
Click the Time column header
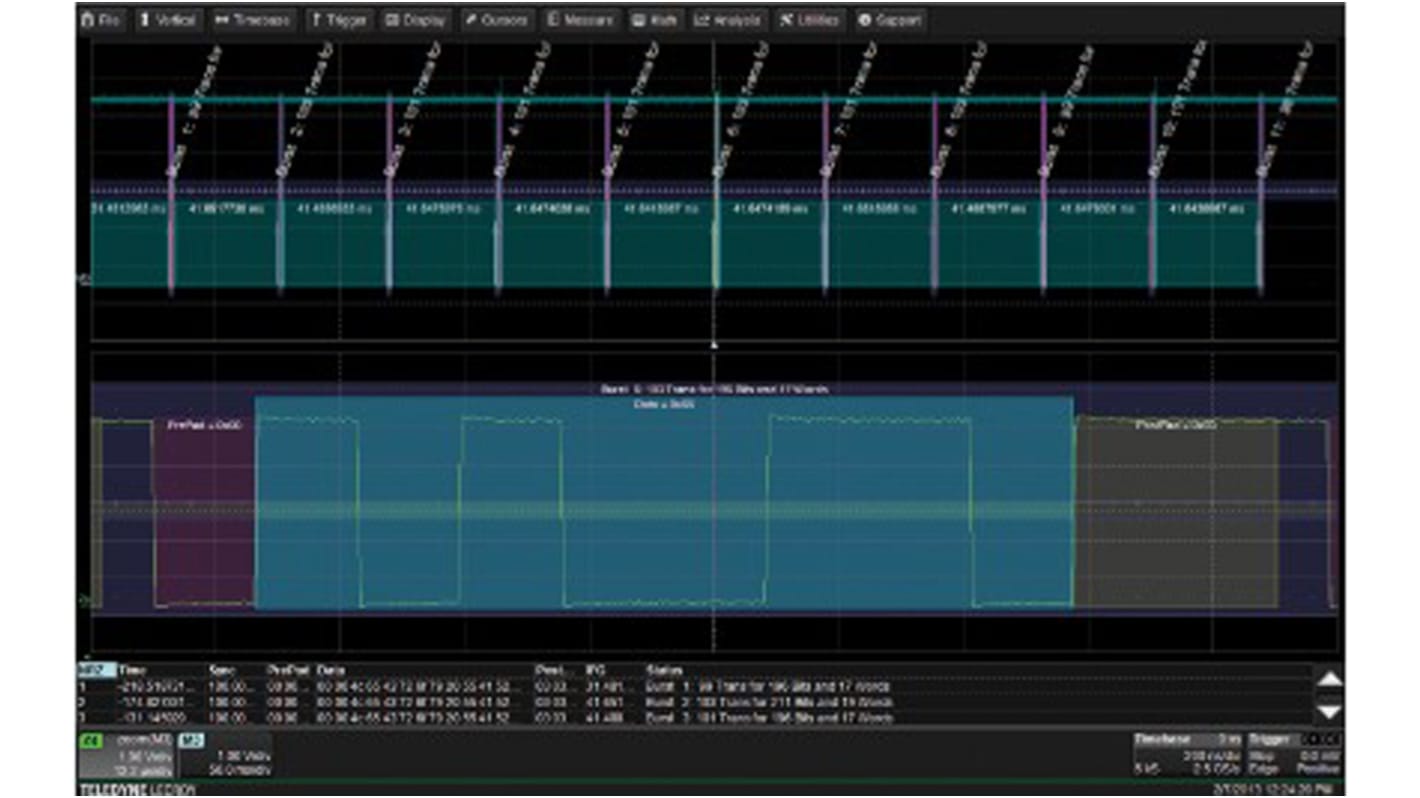click(133, 670)
